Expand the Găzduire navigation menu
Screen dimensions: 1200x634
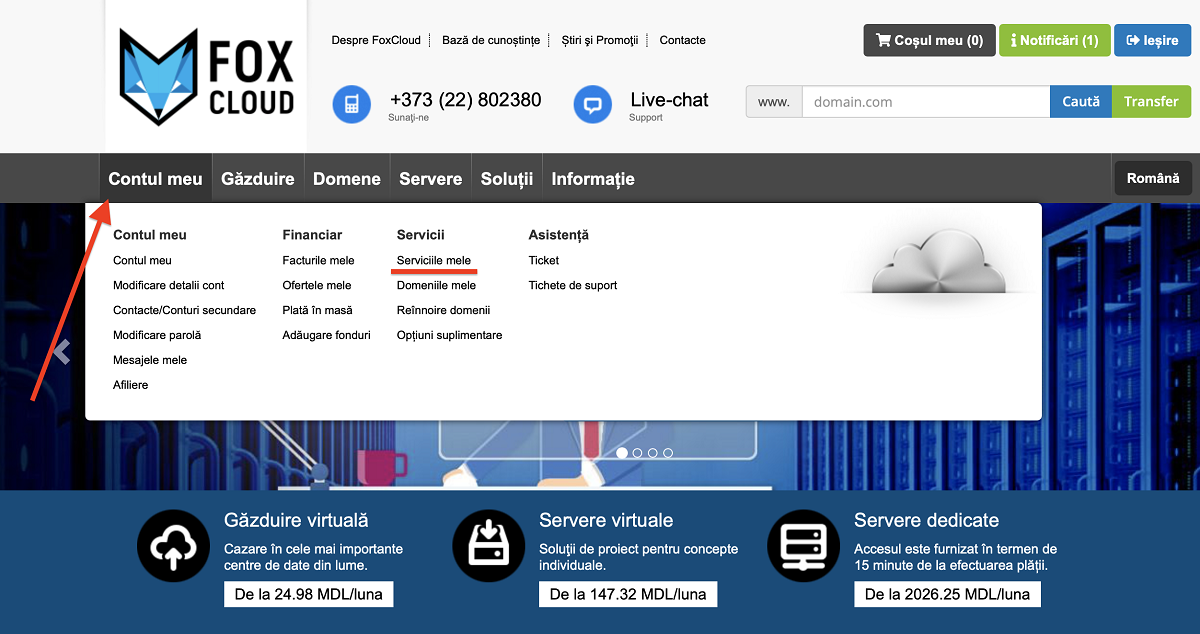[x=257, y=179]
